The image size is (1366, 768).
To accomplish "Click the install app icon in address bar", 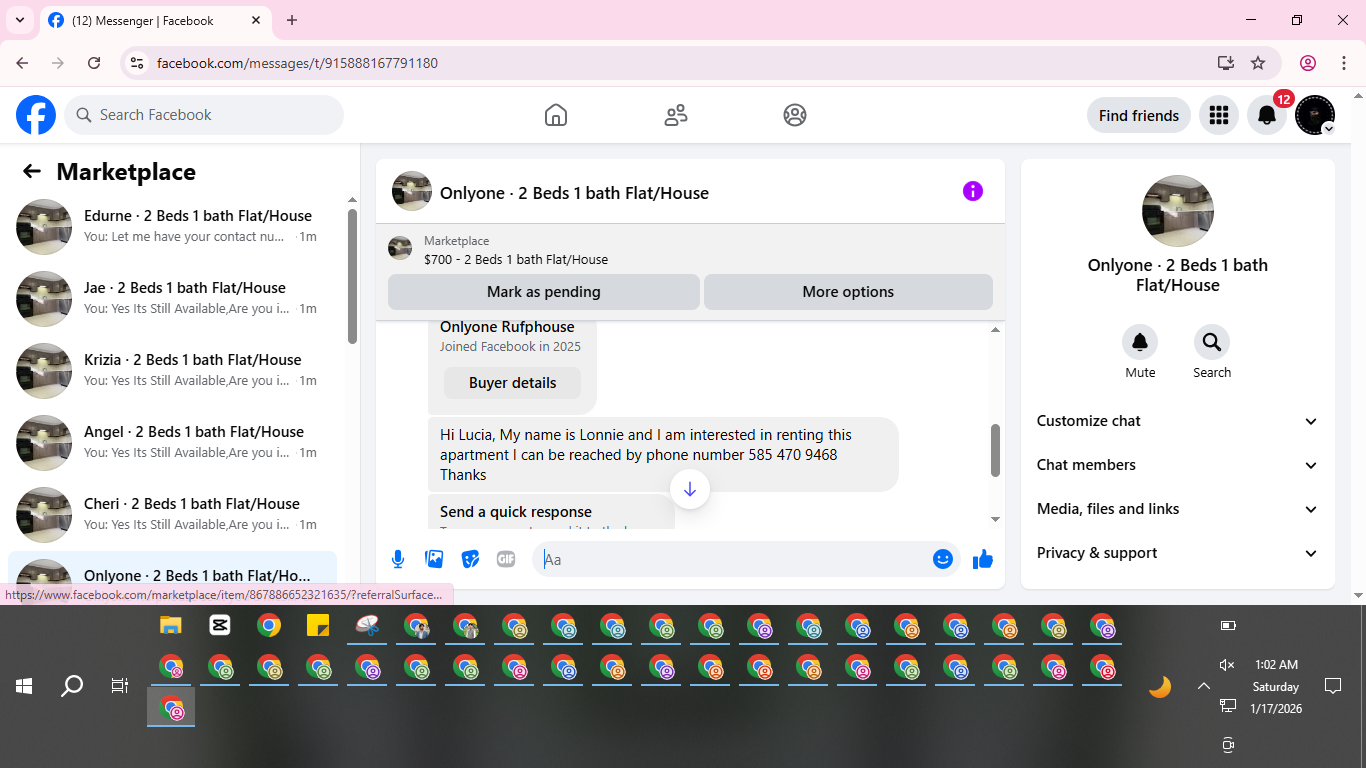I will (x=1226, y=63).
